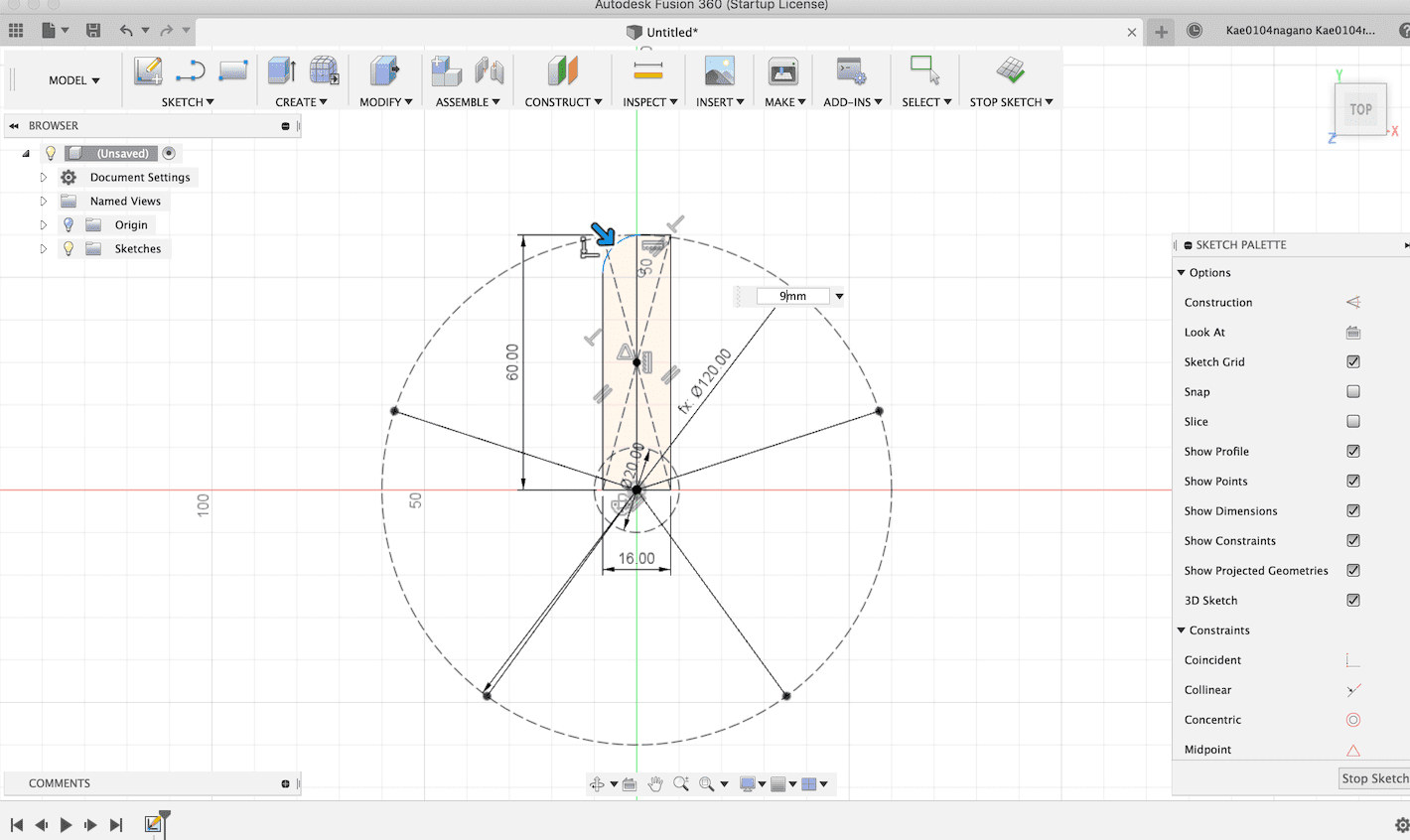
Task: Click the Stop Sketch button in palette
Action: 1374,778
